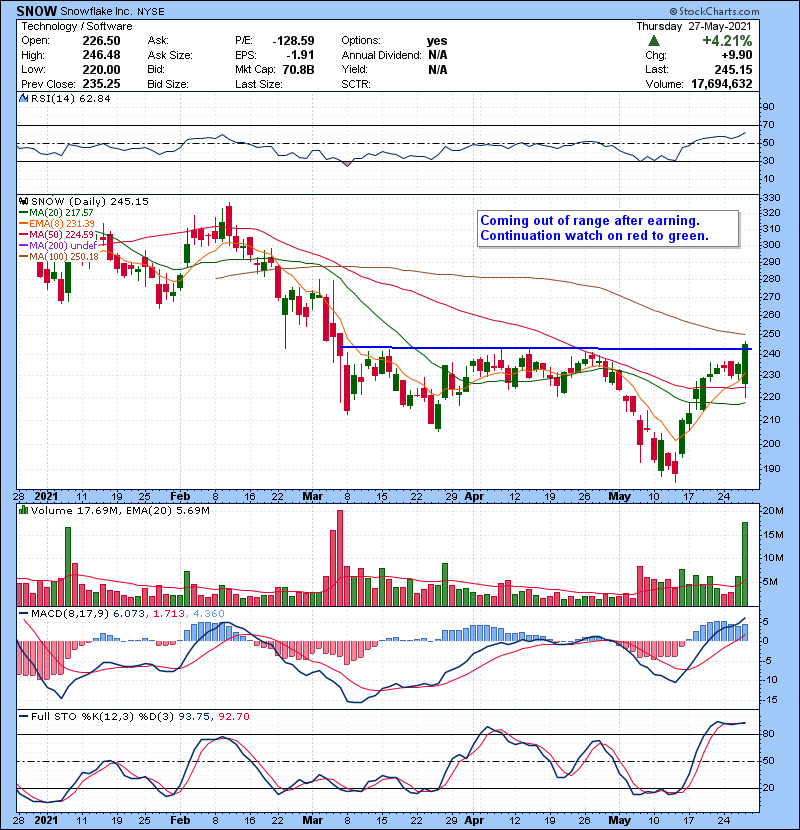
Task: Click the blue annotation about coming out of range
Action: coord(608,228)
